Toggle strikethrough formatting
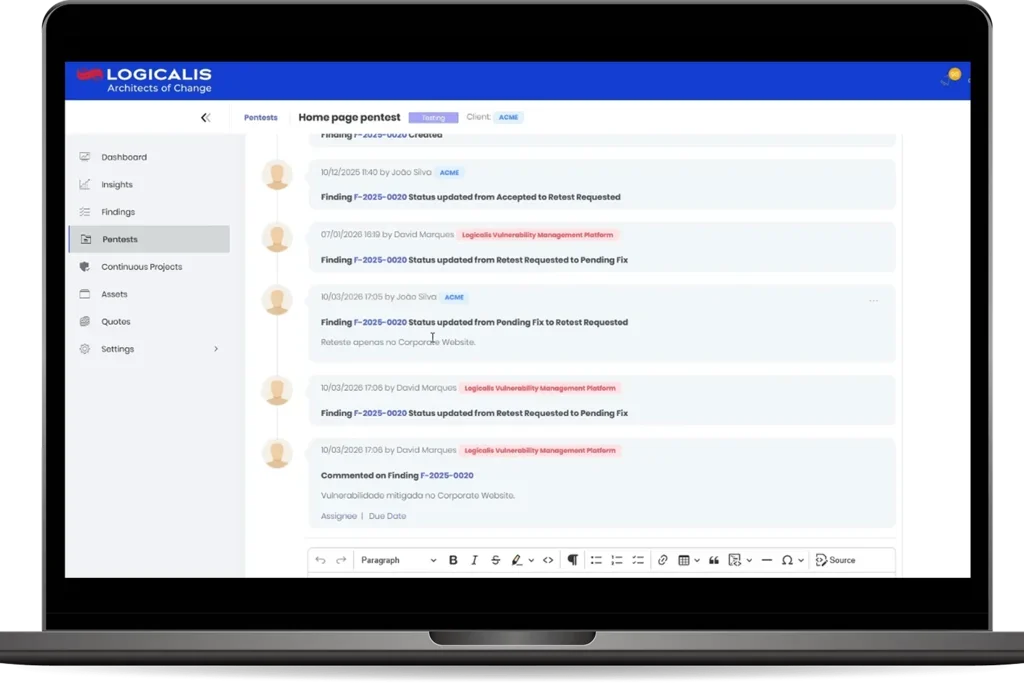 coord(496,560)
